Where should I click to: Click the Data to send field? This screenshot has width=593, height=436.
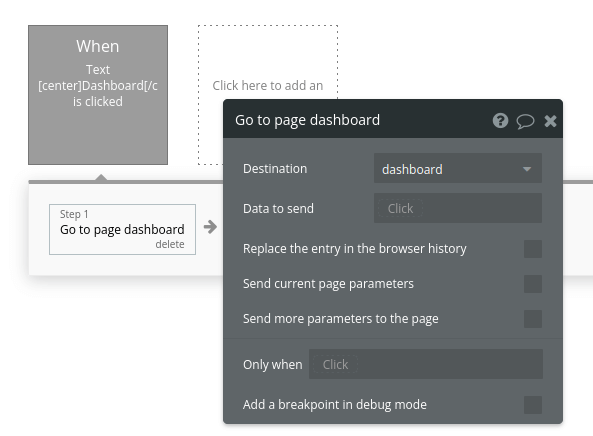458,208
